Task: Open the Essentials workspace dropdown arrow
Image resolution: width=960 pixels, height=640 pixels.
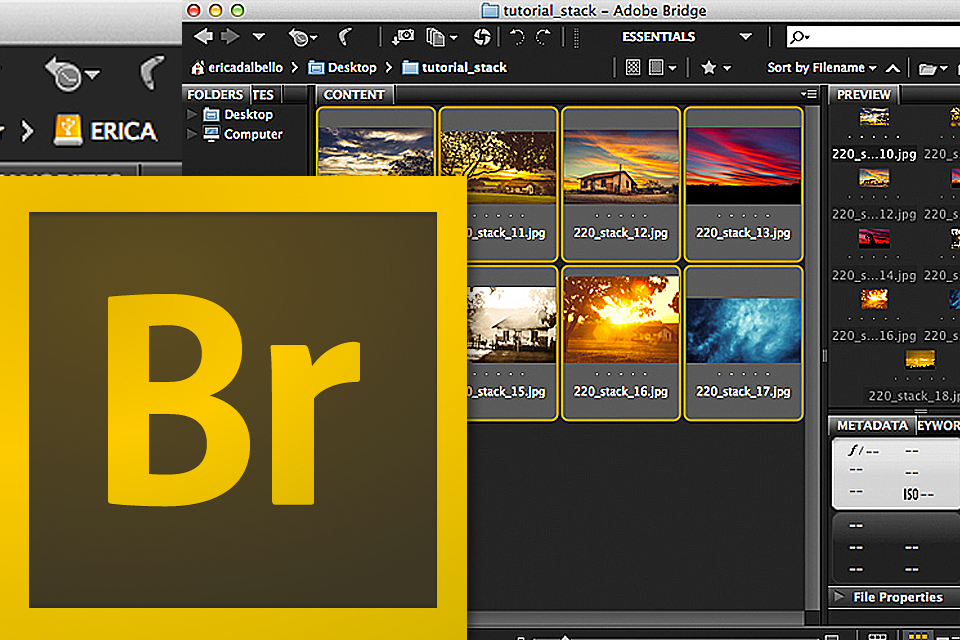Action: [746, 36]
